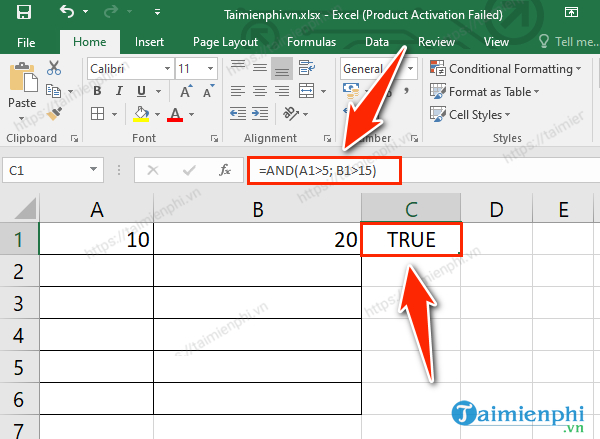Click the Tell me search box
600x439 pixels.
(x=568, y=42)
